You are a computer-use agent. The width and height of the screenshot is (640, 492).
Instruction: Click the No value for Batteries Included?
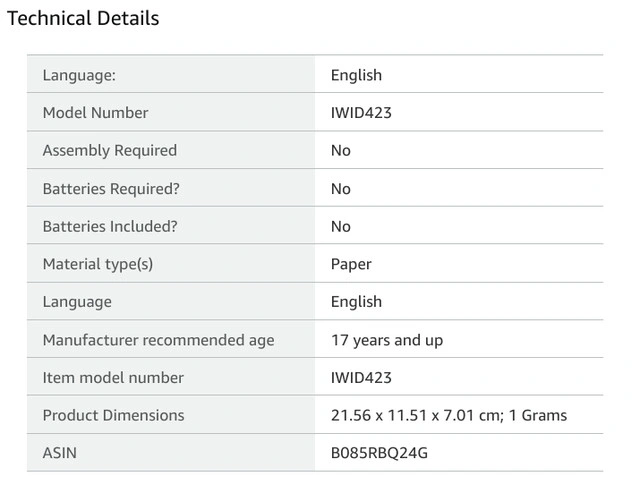341,226
